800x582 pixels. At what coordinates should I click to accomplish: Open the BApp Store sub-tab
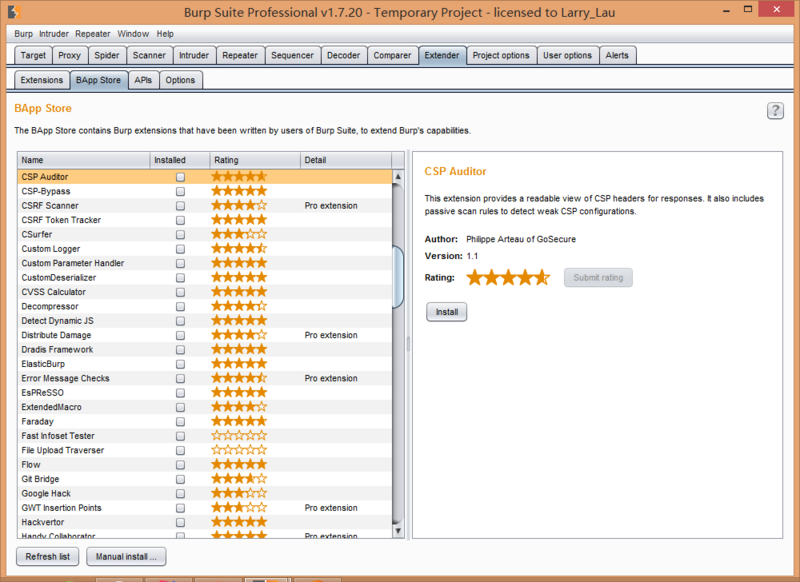98,80
